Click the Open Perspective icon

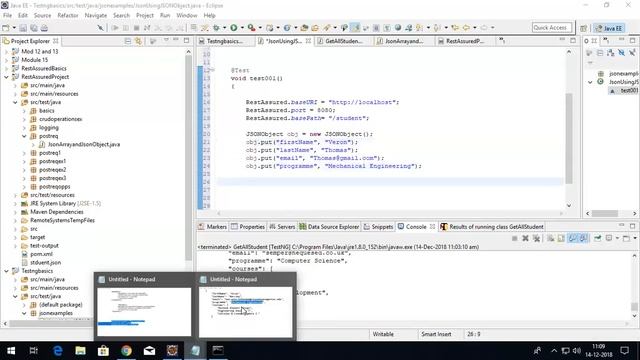click(584, 28)
